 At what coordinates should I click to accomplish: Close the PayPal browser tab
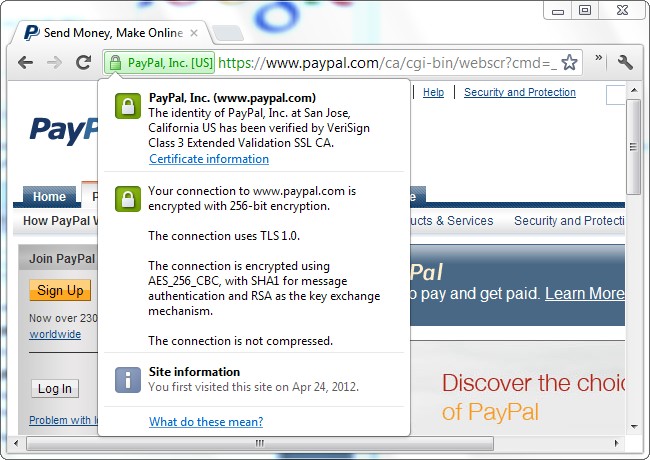click(x=194, y=33)
